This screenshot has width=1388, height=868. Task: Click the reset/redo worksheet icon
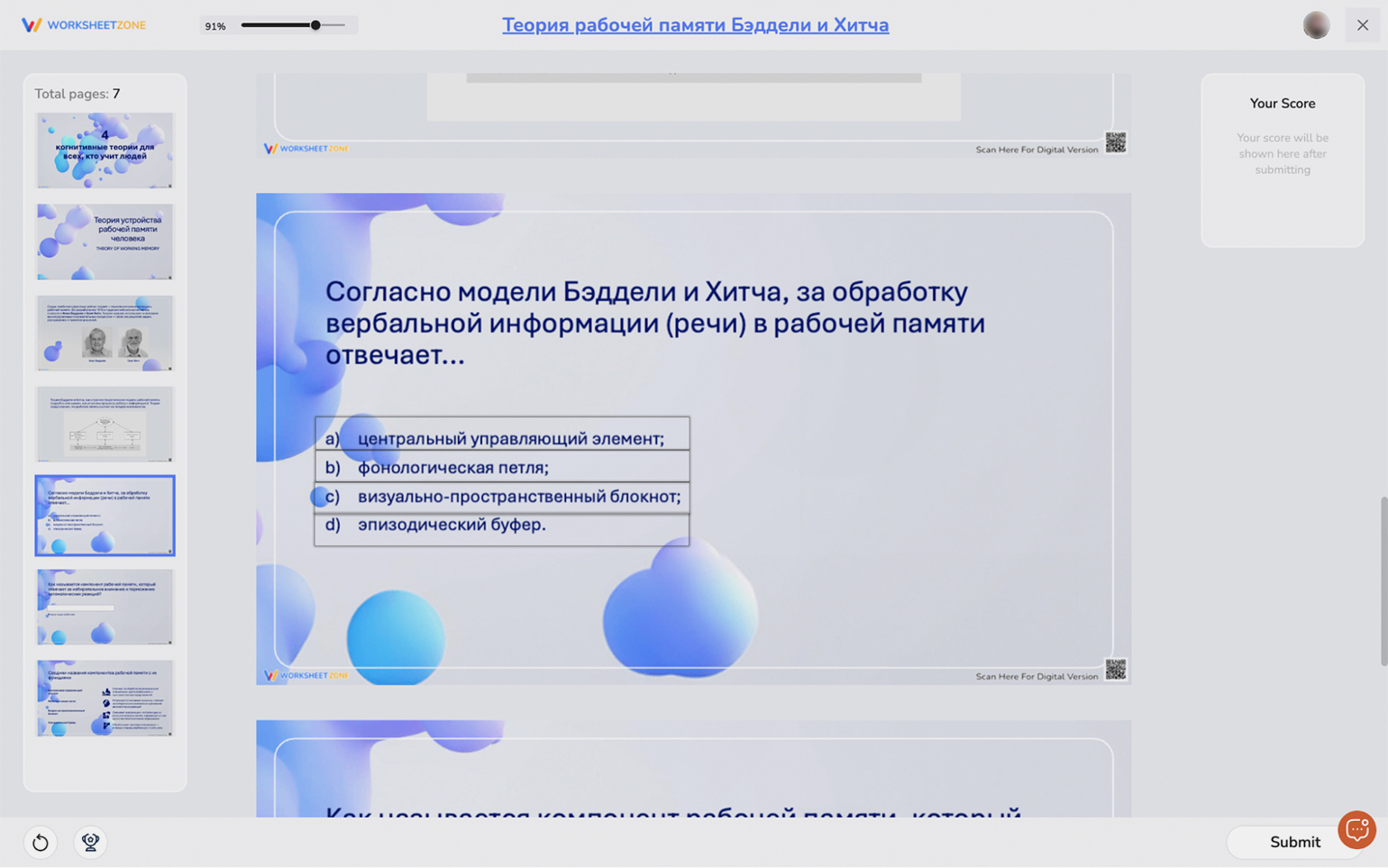pyautogui.click(x=40, y=842)
